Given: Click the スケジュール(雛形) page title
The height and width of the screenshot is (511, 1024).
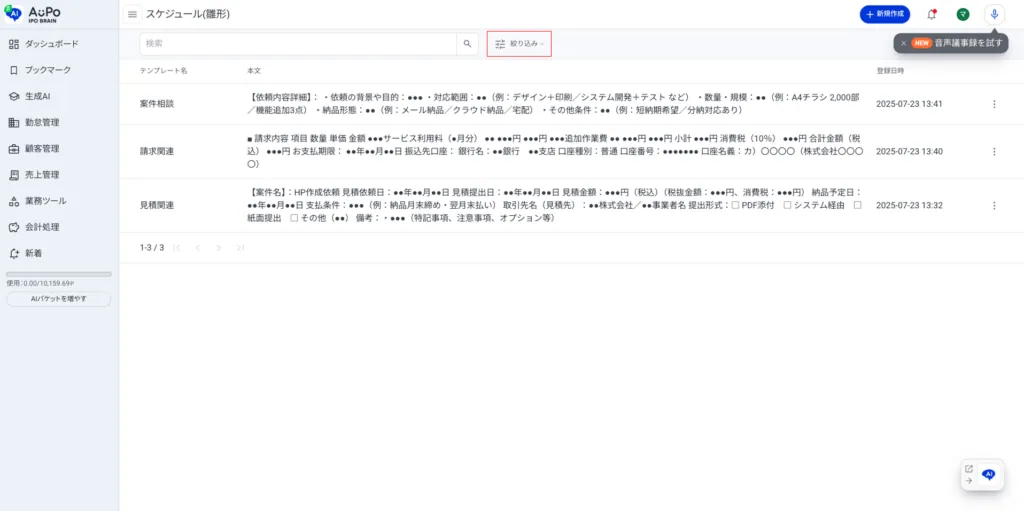Looking at the screenshot, I should pyautogui.click(x=188, y=14).
